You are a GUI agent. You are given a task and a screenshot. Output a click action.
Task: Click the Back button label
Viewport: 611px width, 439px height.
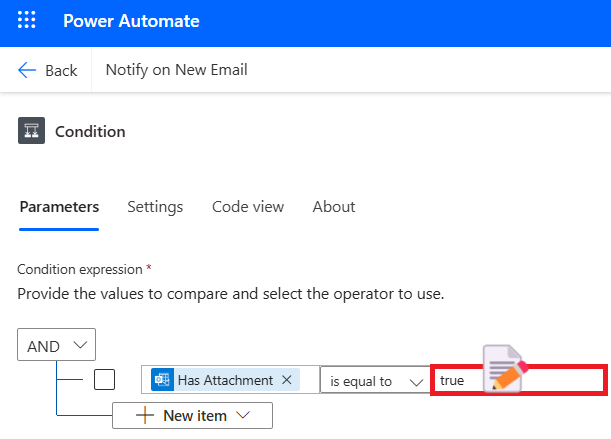61,70
